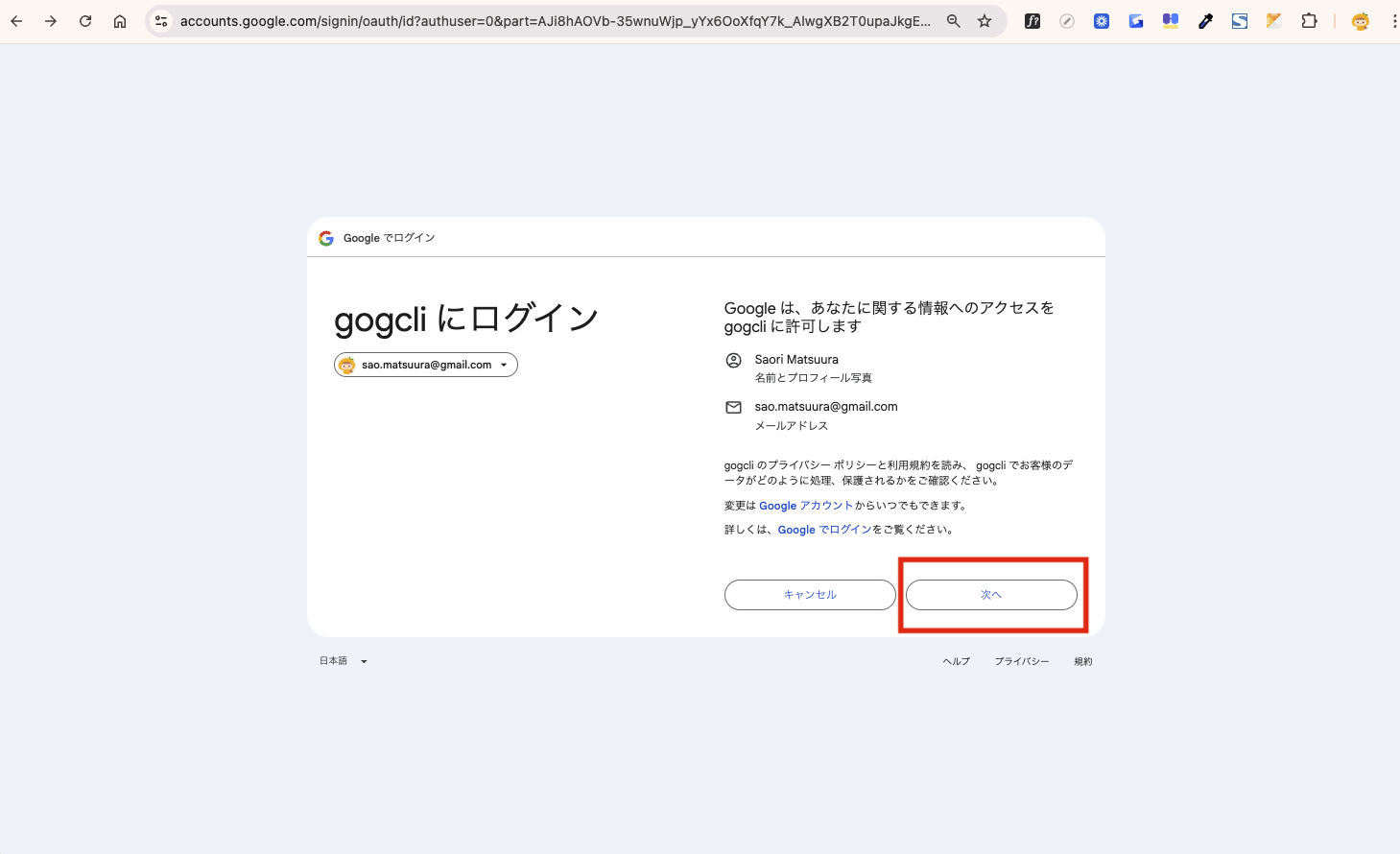1400x854 pixels.
Task: Open the orange ruler extension
Action: [1274, 21]
